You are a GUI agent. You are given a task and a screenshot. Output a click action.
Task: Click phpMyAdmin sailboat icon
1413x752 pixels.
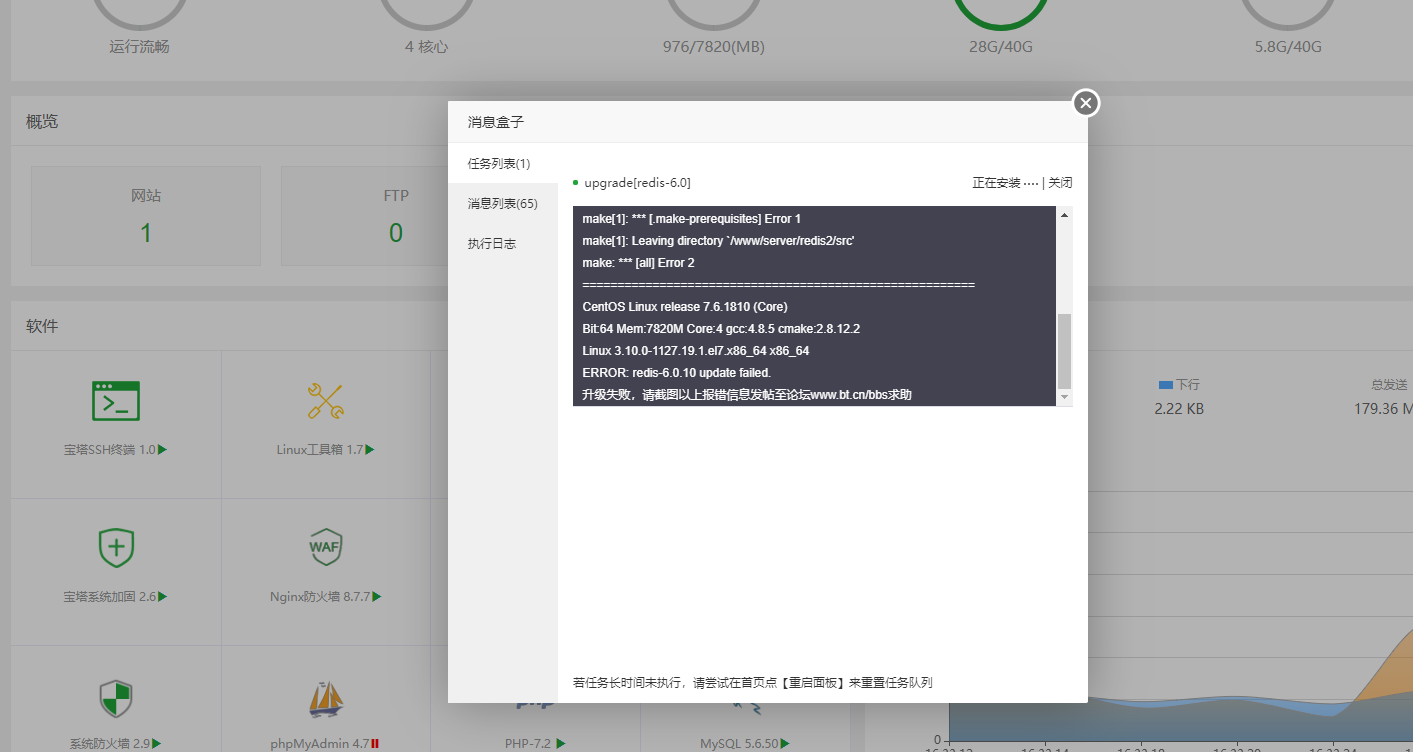326,699
